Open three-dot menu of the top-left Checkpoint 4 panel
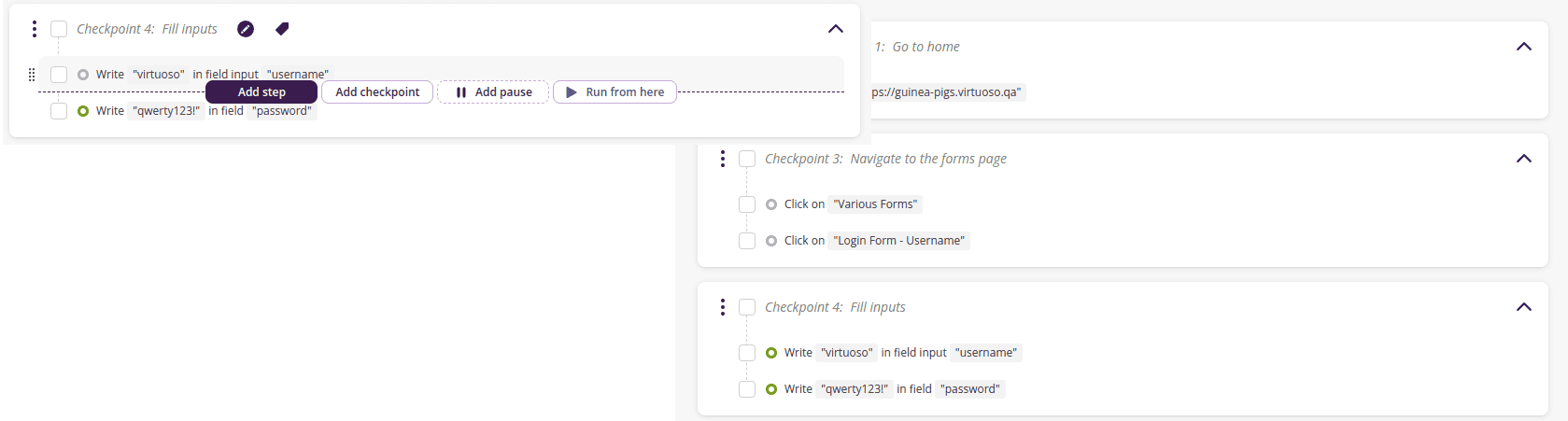This screenshot has height=421, width=1568. tap(35, 29)
